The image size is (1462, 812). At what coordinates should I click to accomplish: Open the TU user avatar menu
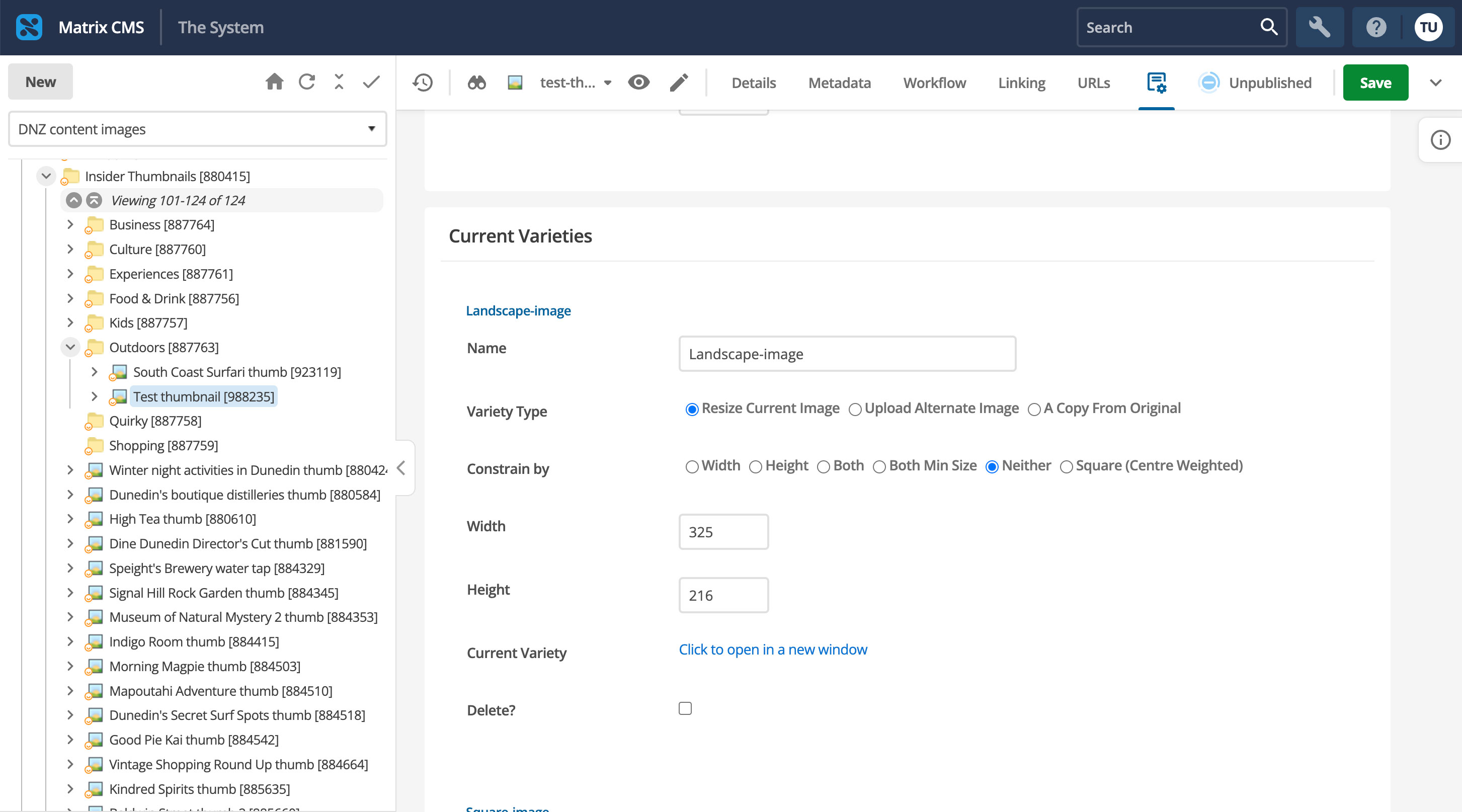(x=1428, y=27)
